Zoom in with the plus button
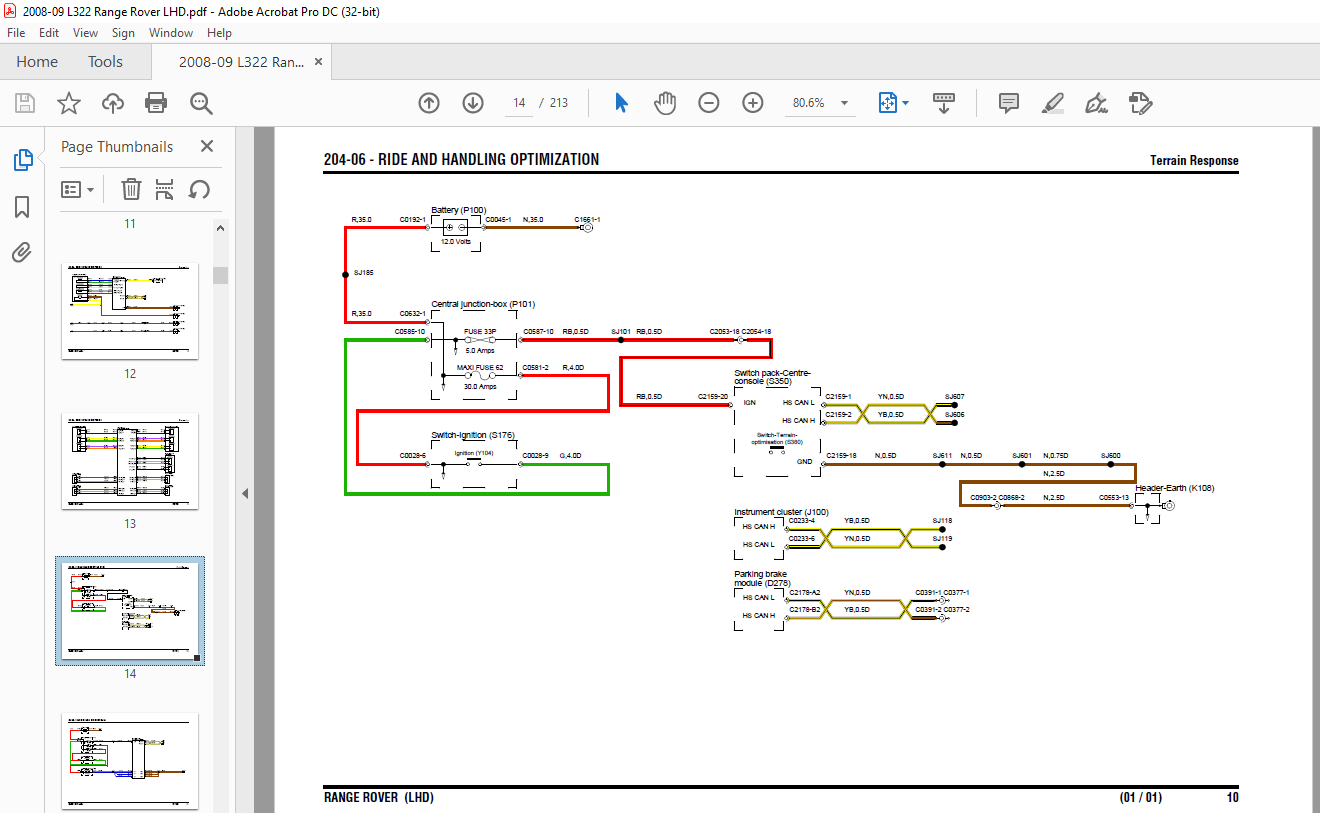The width and height of the screenshot is (1320, 813). pyautogui.click(x=753, y=103)
